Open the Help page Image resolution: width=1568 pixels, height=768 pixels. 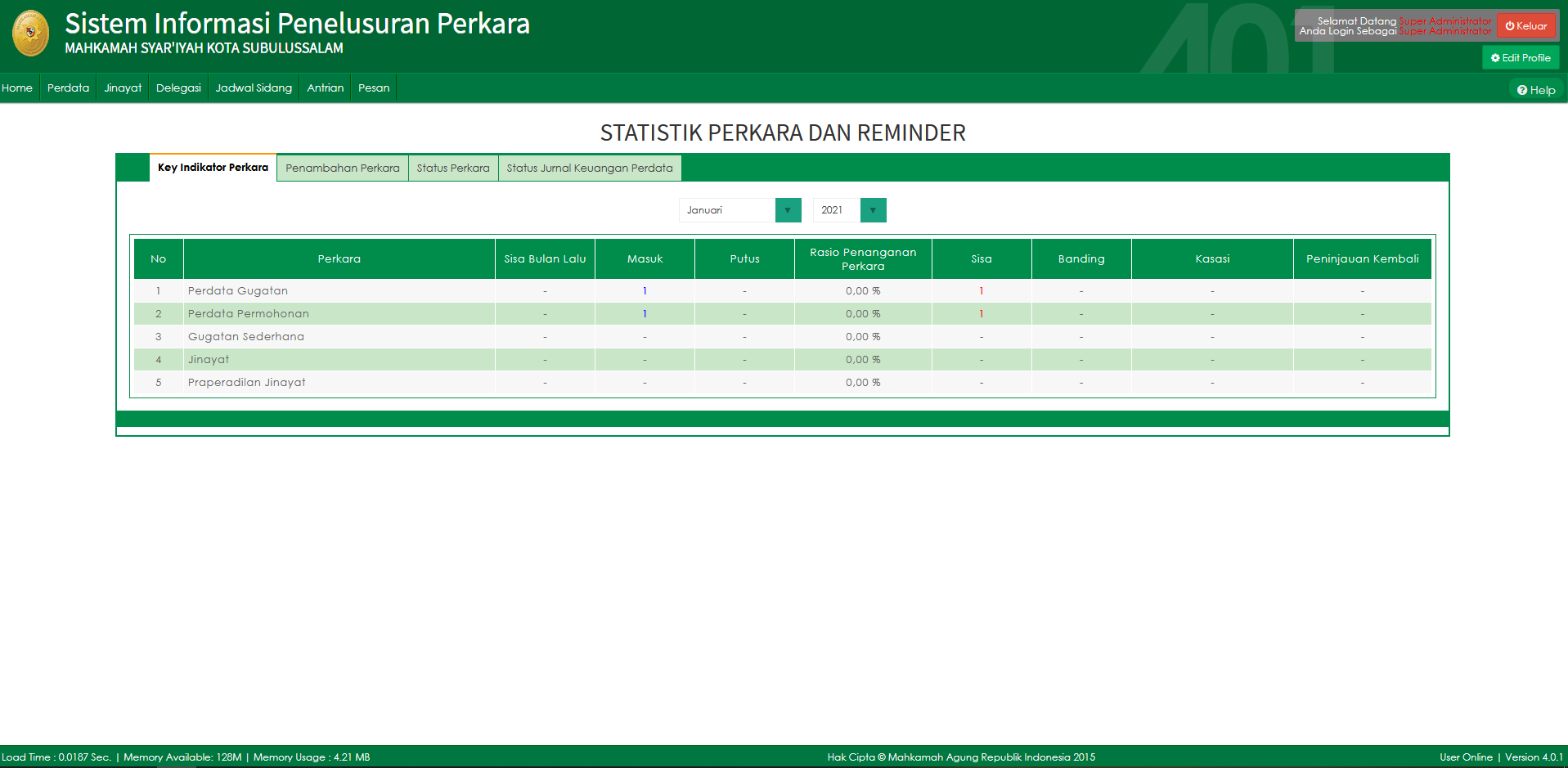(1536, 90)
